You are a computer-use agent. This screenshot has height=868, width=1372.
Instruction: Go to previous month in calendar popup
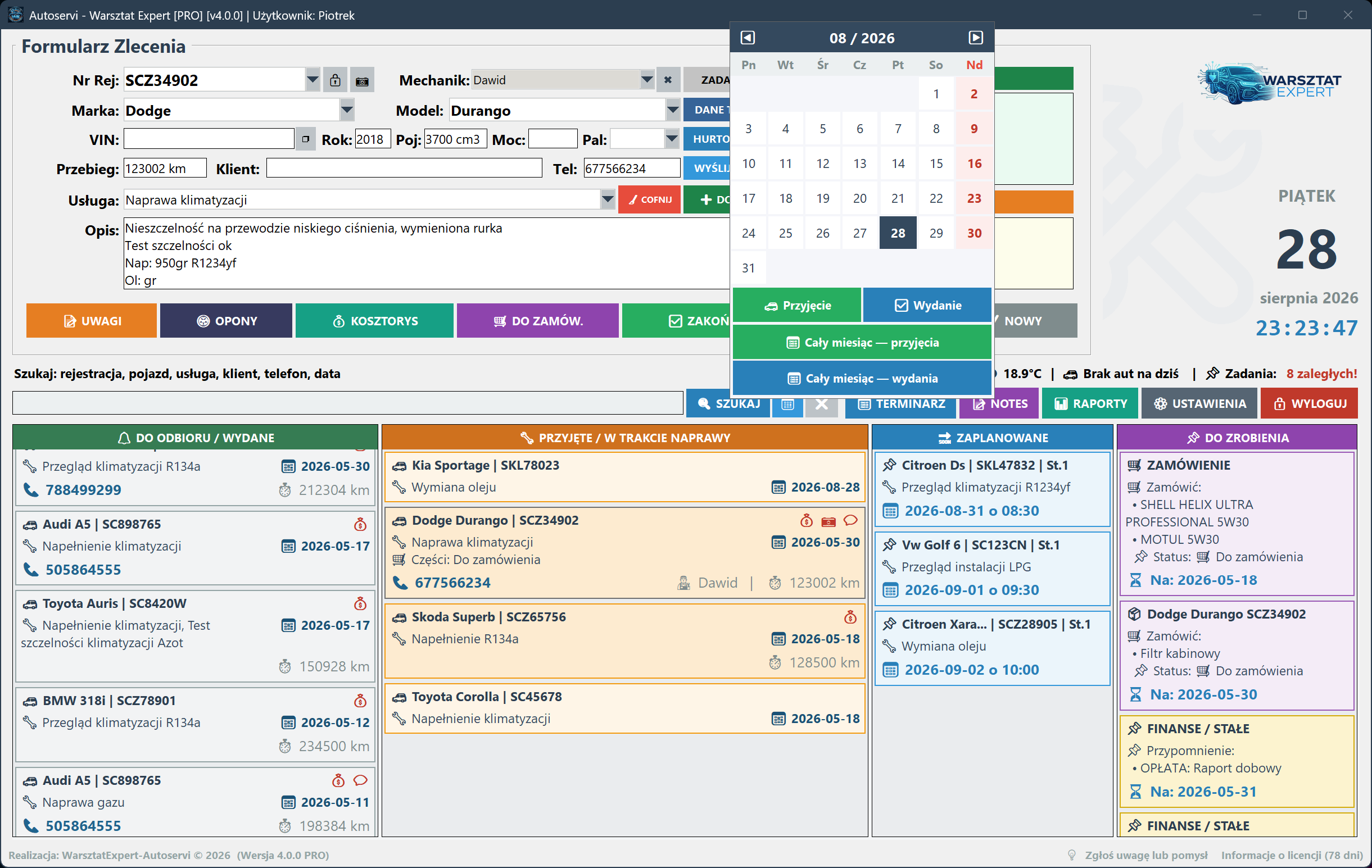tap(748, 38)
